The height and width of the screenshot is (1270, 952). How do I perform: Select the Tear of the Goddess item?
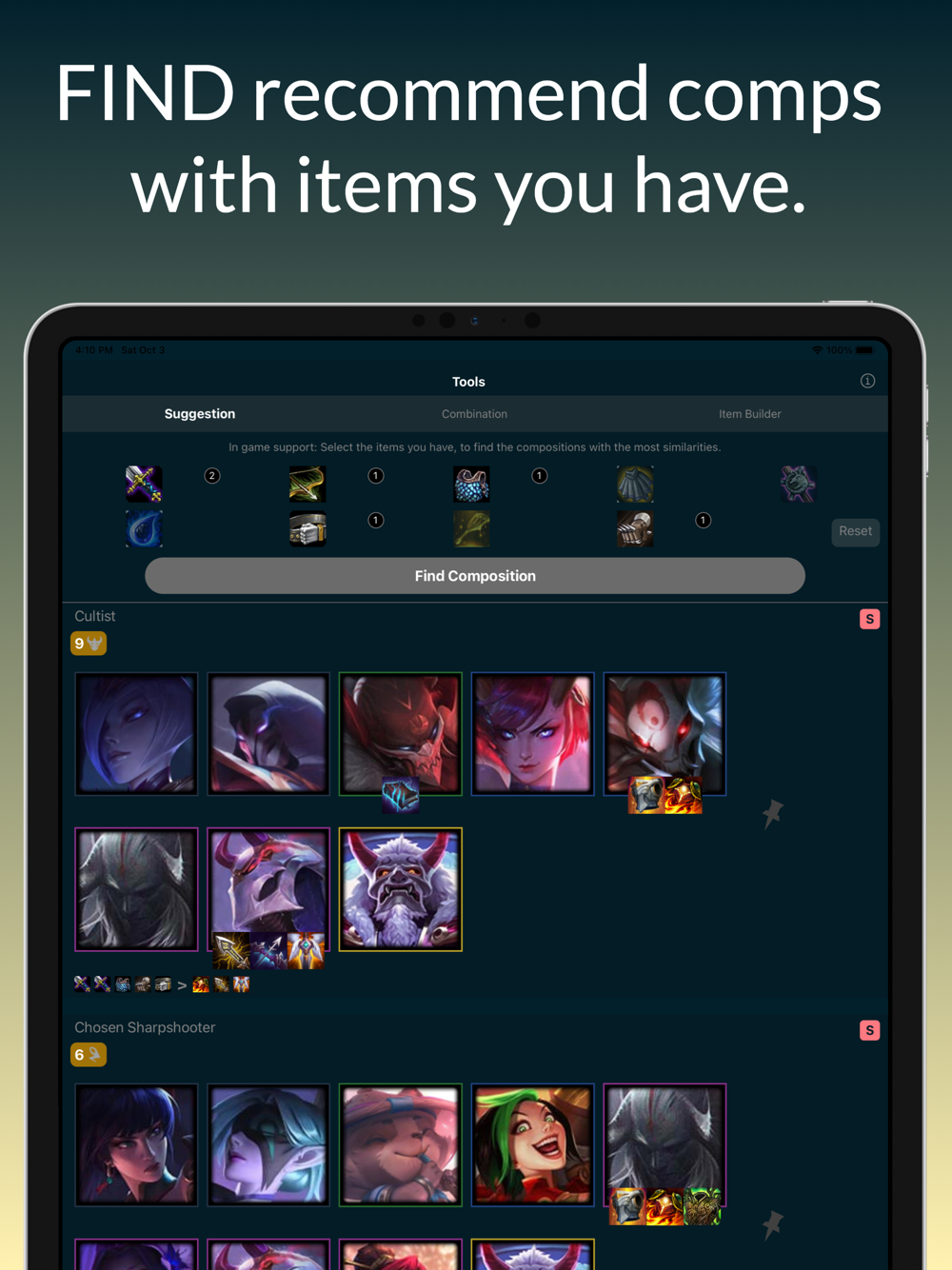tap(144, 528)
